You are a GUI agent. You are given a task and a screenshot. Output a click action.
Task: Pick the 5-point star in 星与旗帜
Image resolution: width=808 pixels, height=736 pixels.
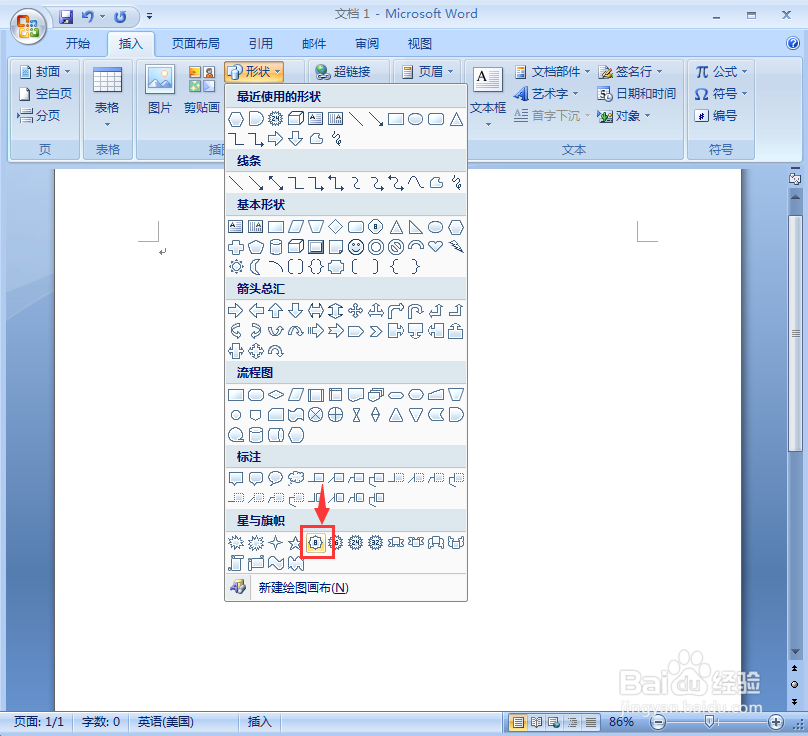pyautogui.click(x=295, y=542)
